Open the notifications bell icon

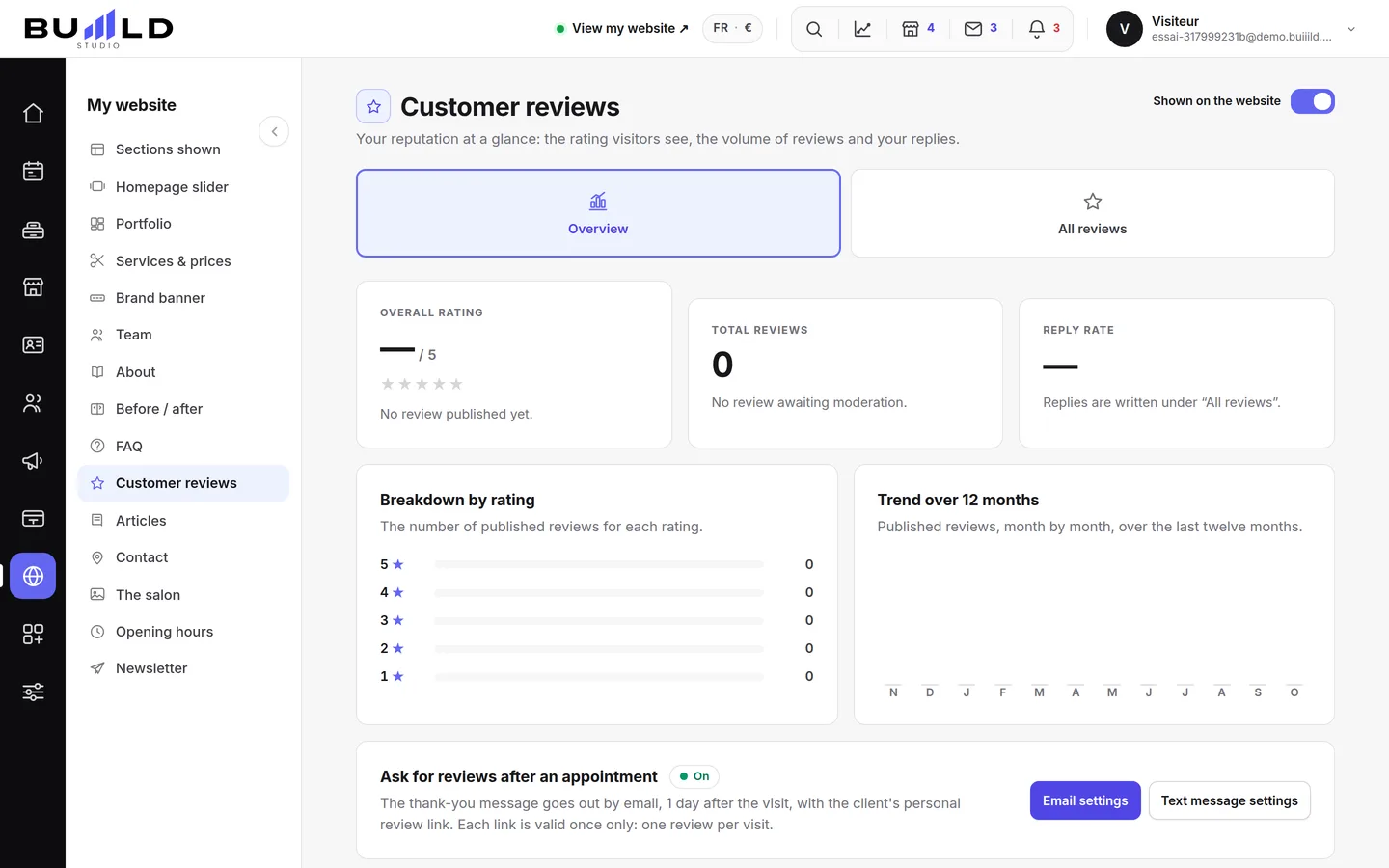click(x=1044, y=29)
